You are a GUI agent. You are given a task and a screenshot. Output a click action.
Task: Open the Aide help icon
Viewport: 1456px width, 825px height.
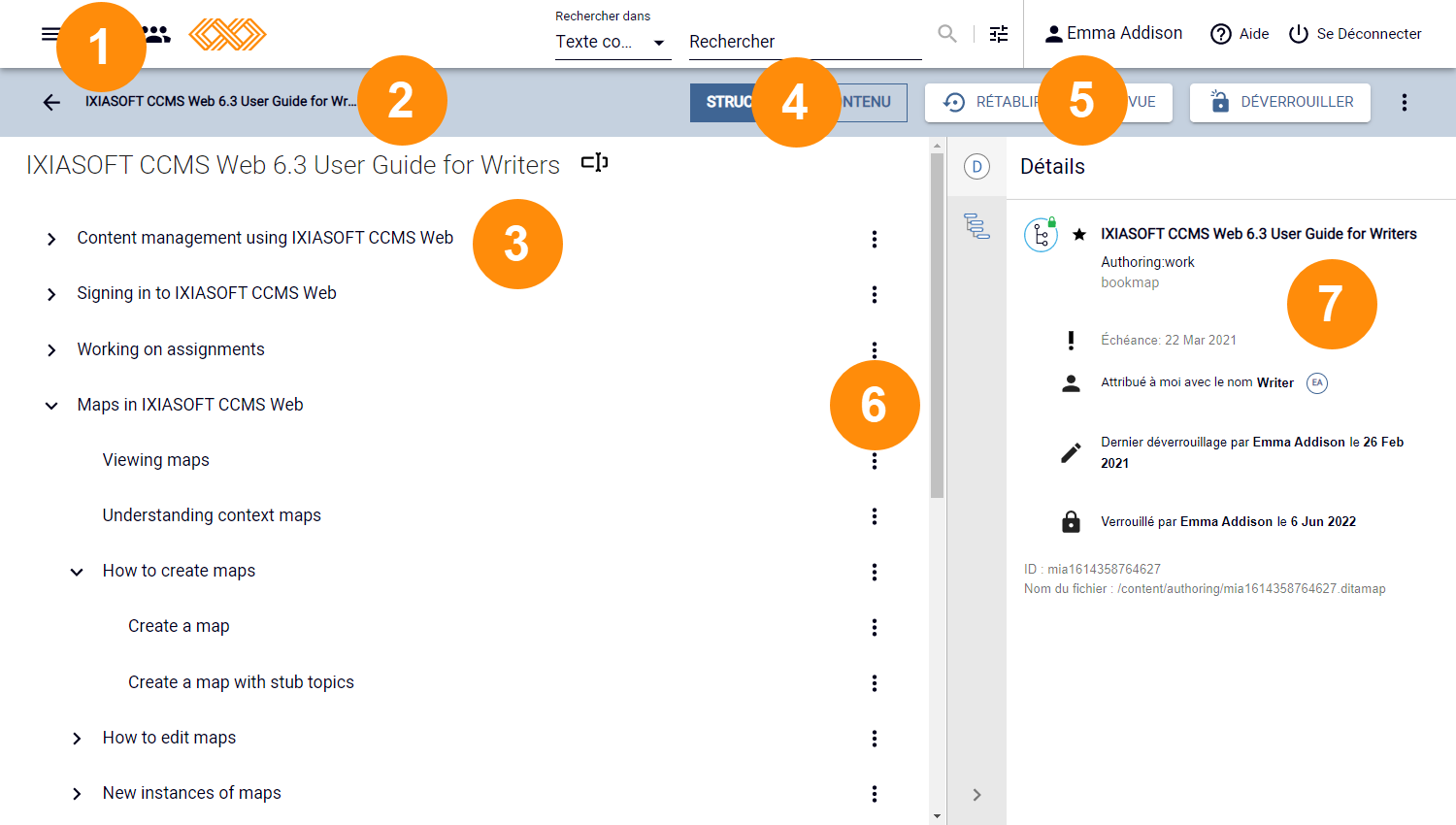pos(1221,34)
